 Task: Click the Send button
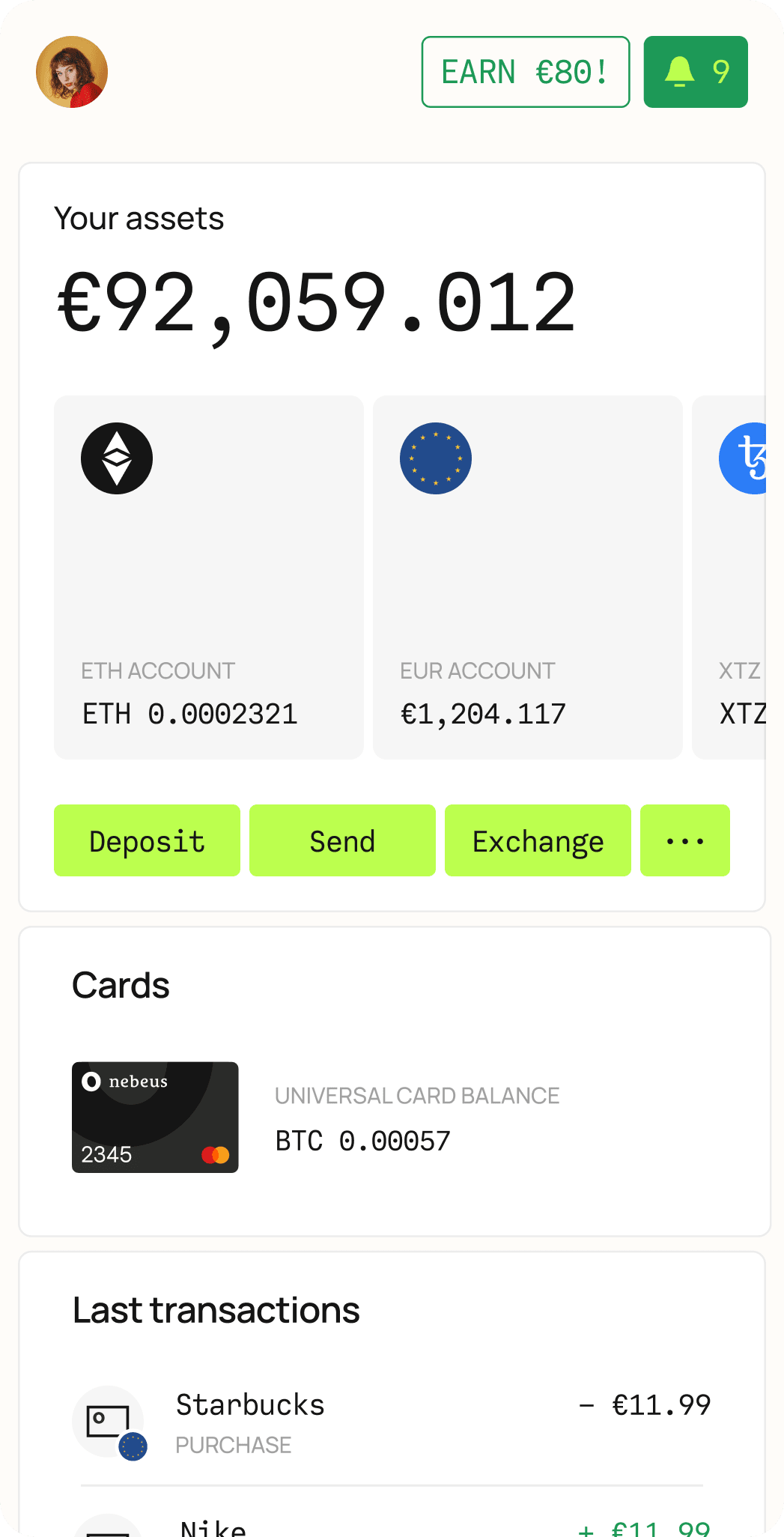[342, 840]
